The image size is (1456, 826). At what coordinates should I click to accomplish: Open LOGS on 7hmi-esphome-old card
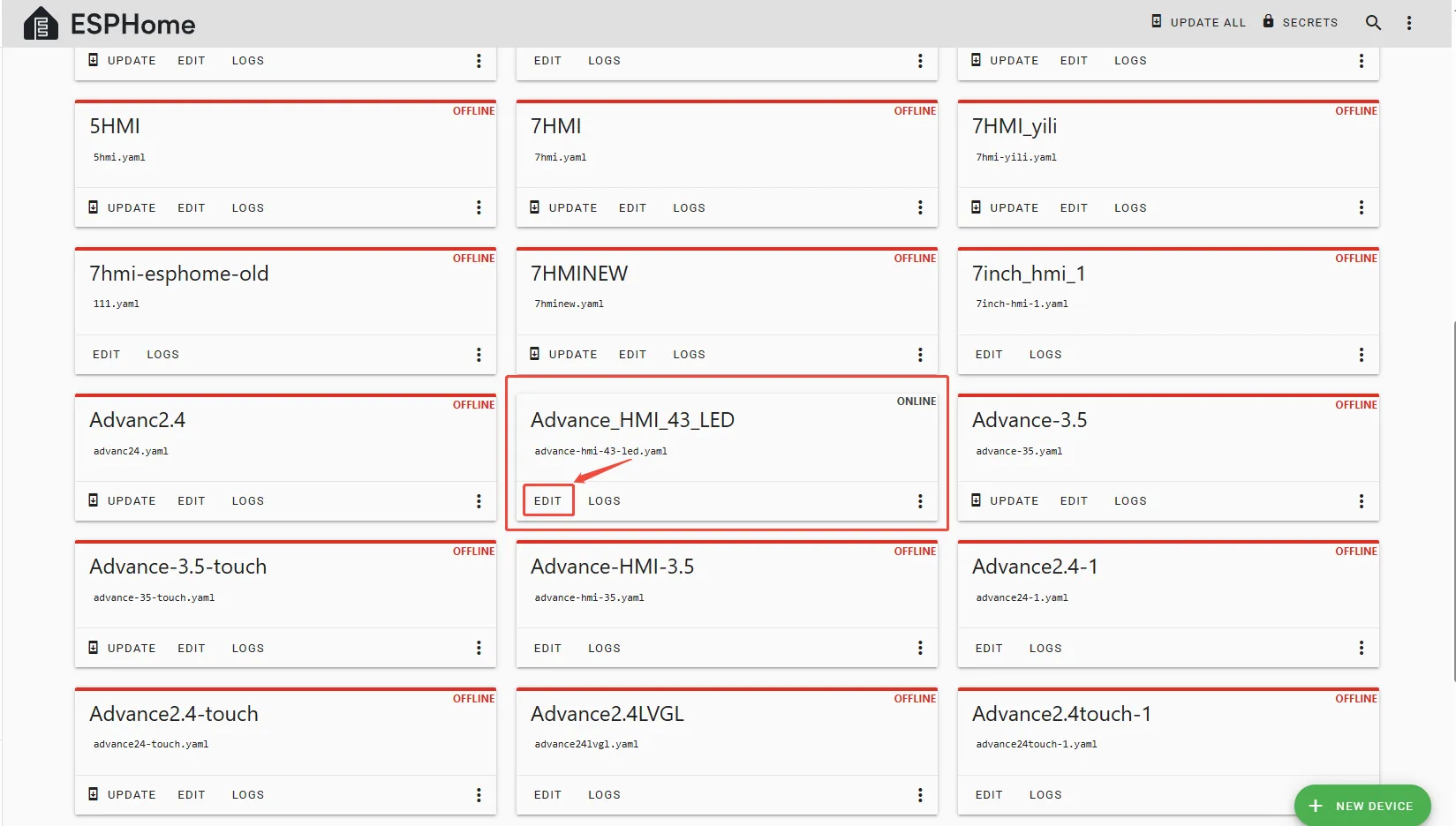coord(162,355)
